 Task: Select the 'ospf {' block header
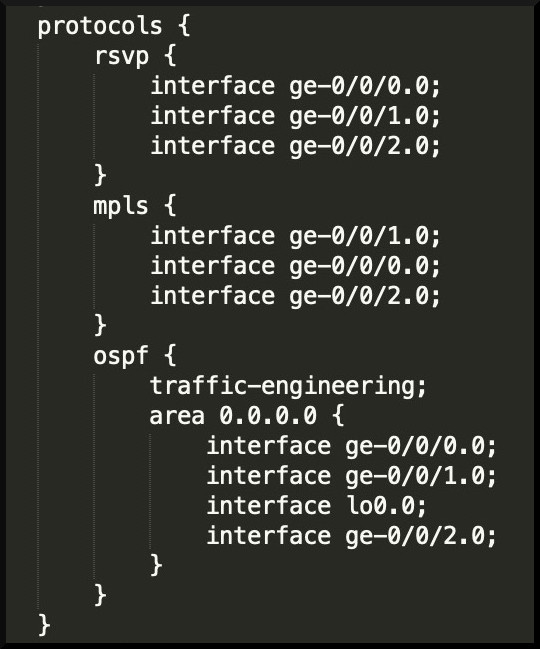coord(135,356)
